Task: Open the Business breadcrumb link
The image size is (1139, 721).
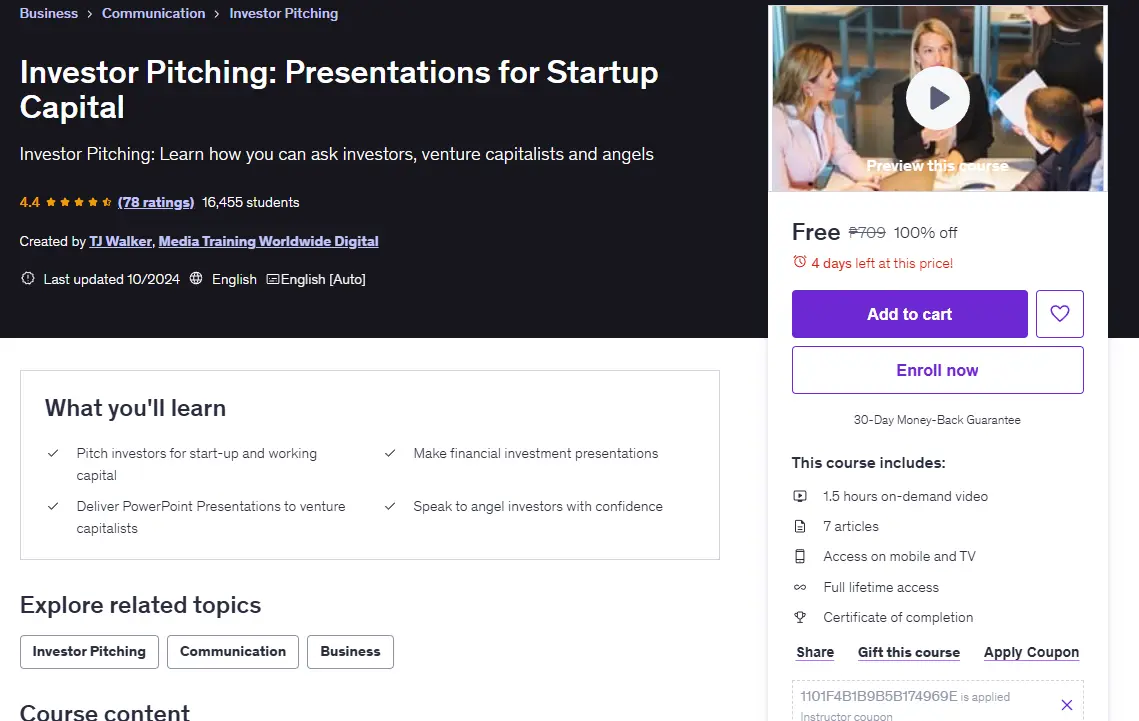Action: pyautogui.click(x=49, y=13)
